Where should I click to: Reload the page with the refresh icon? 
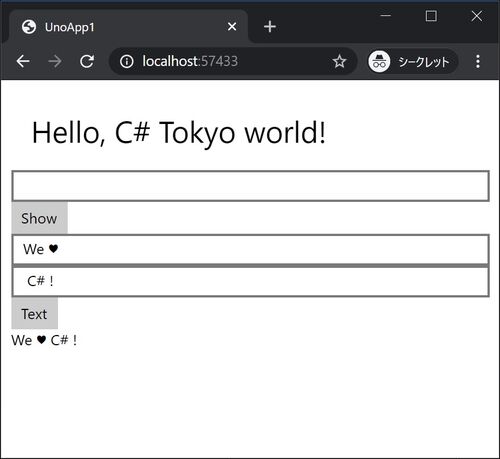click(87, 61)
